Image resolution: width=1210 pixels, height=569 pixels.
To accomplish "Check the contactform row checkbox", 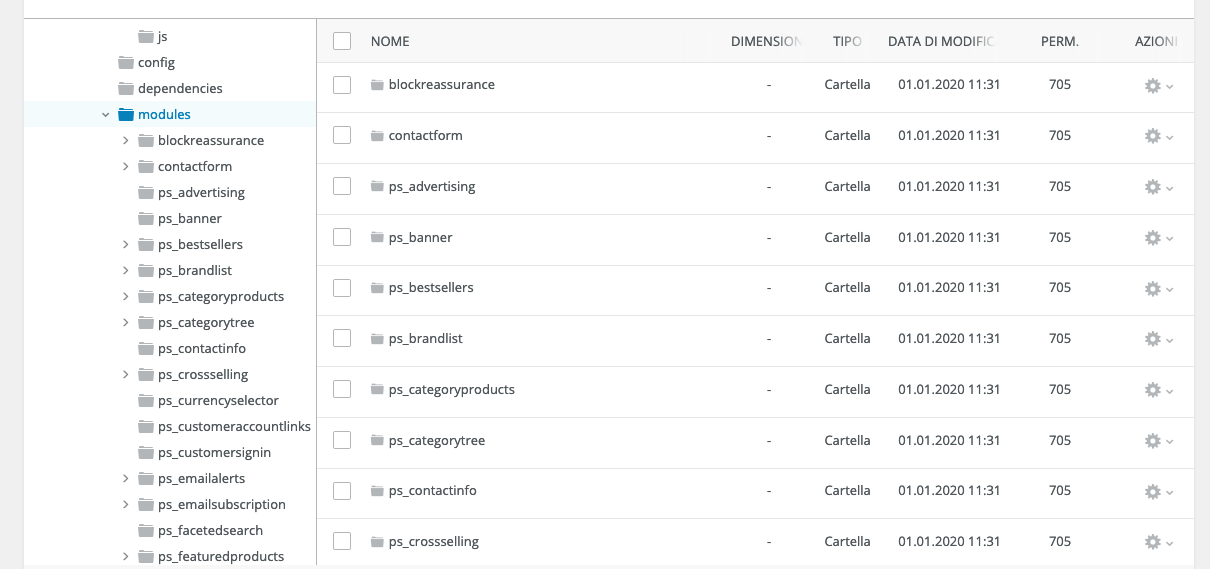I will coord(342,136).
